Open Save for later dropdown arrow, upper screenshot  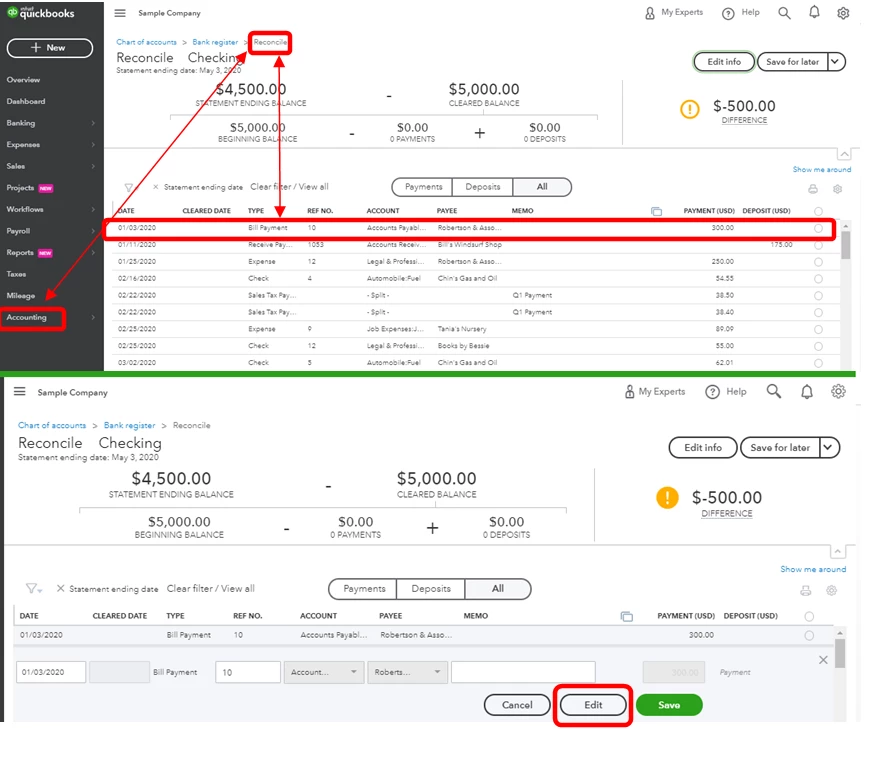836,62
